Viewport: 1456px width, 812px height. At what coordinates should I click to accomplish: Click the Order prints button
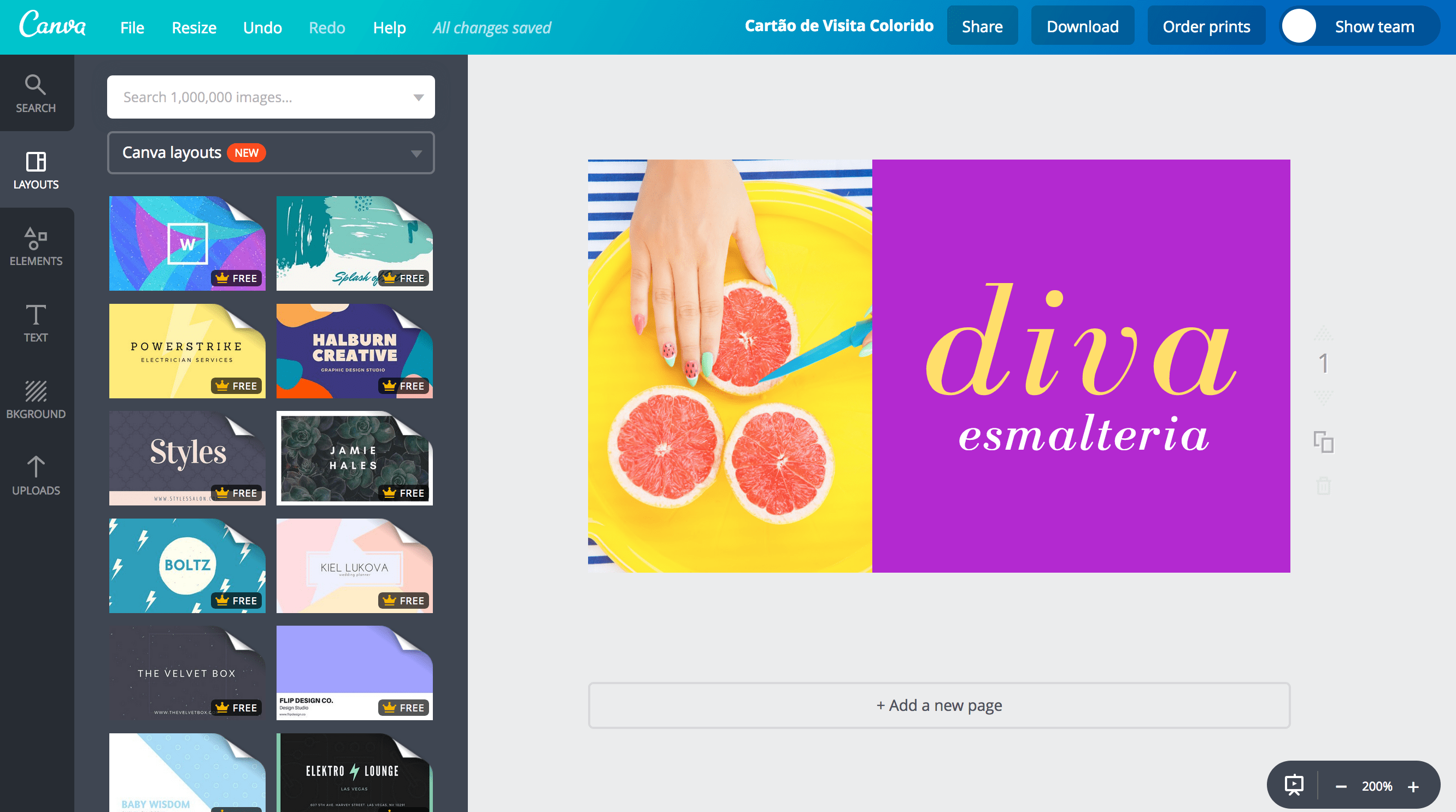tap(1206, 26)
